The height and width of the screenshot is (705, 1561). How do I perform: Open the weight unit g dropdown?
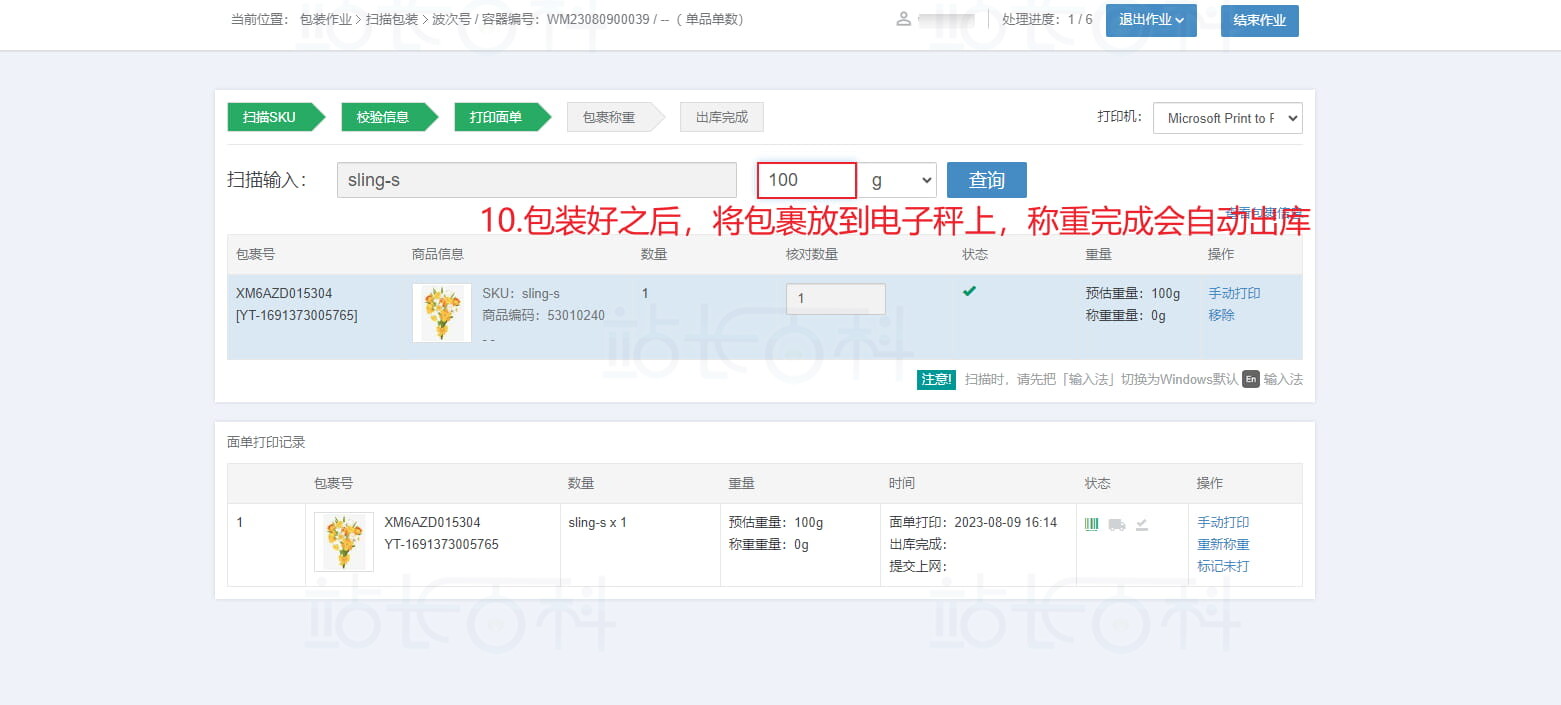898,180
